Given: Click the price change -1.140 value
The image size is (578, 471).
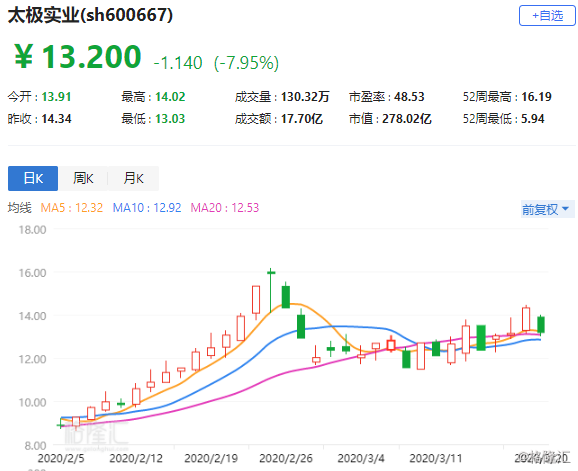Looking at the screenshot, I should [x=178, y=63].
